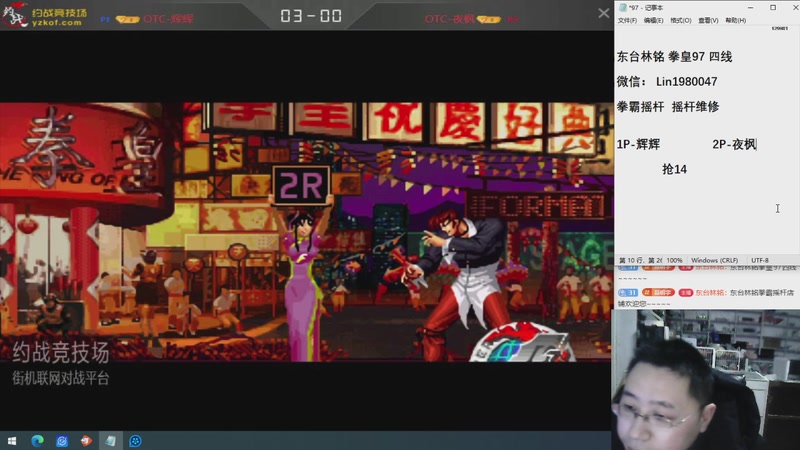Image resolution: width=800 pixels, height=450 pixels.
Task: Click the orange fan badge in bottom chat message
Action: pyautogui.click(x=658, y=293)
